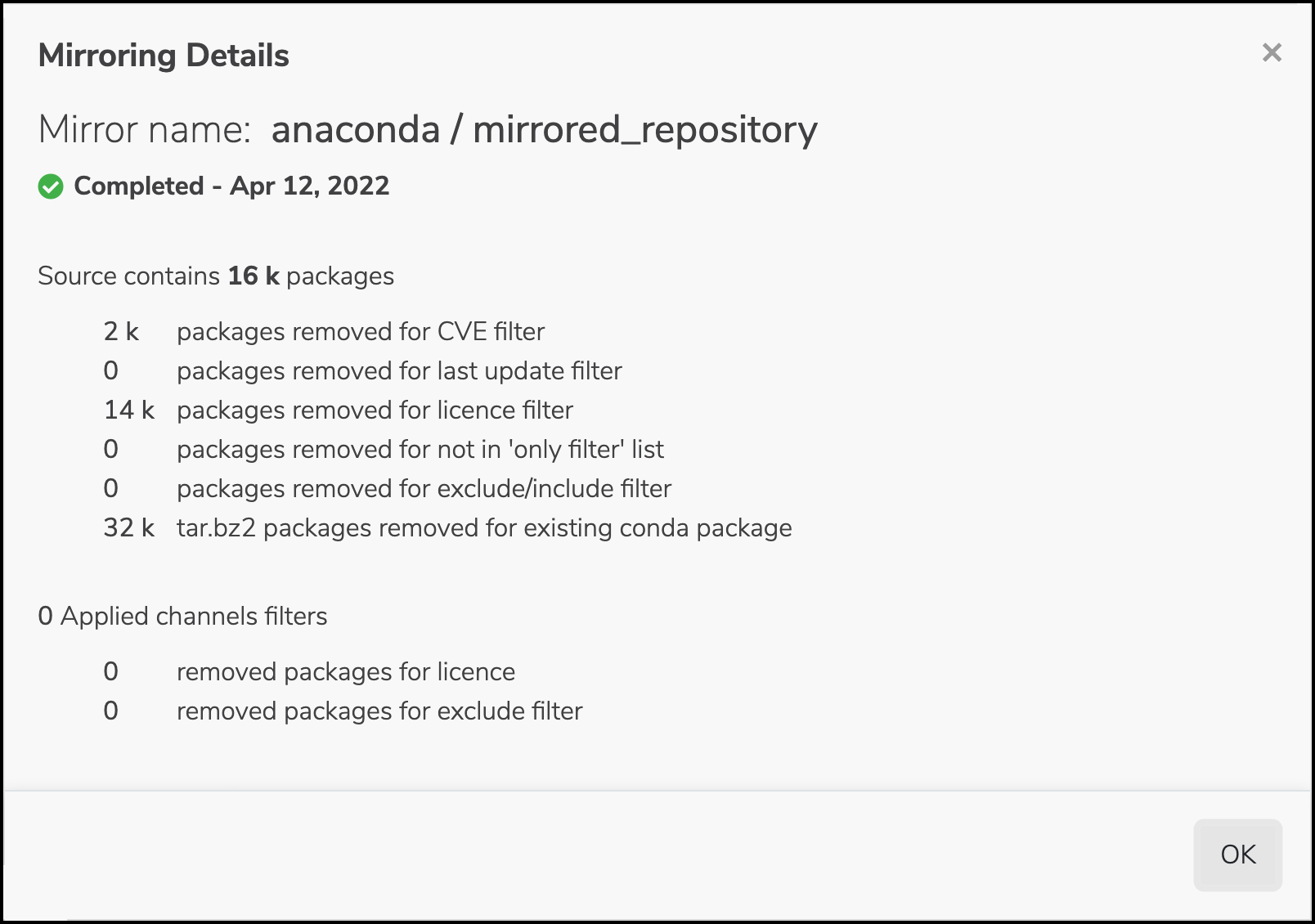Click the CVE filter removed packages row
Screen dimensions: 1315x924
pos(324,331)
